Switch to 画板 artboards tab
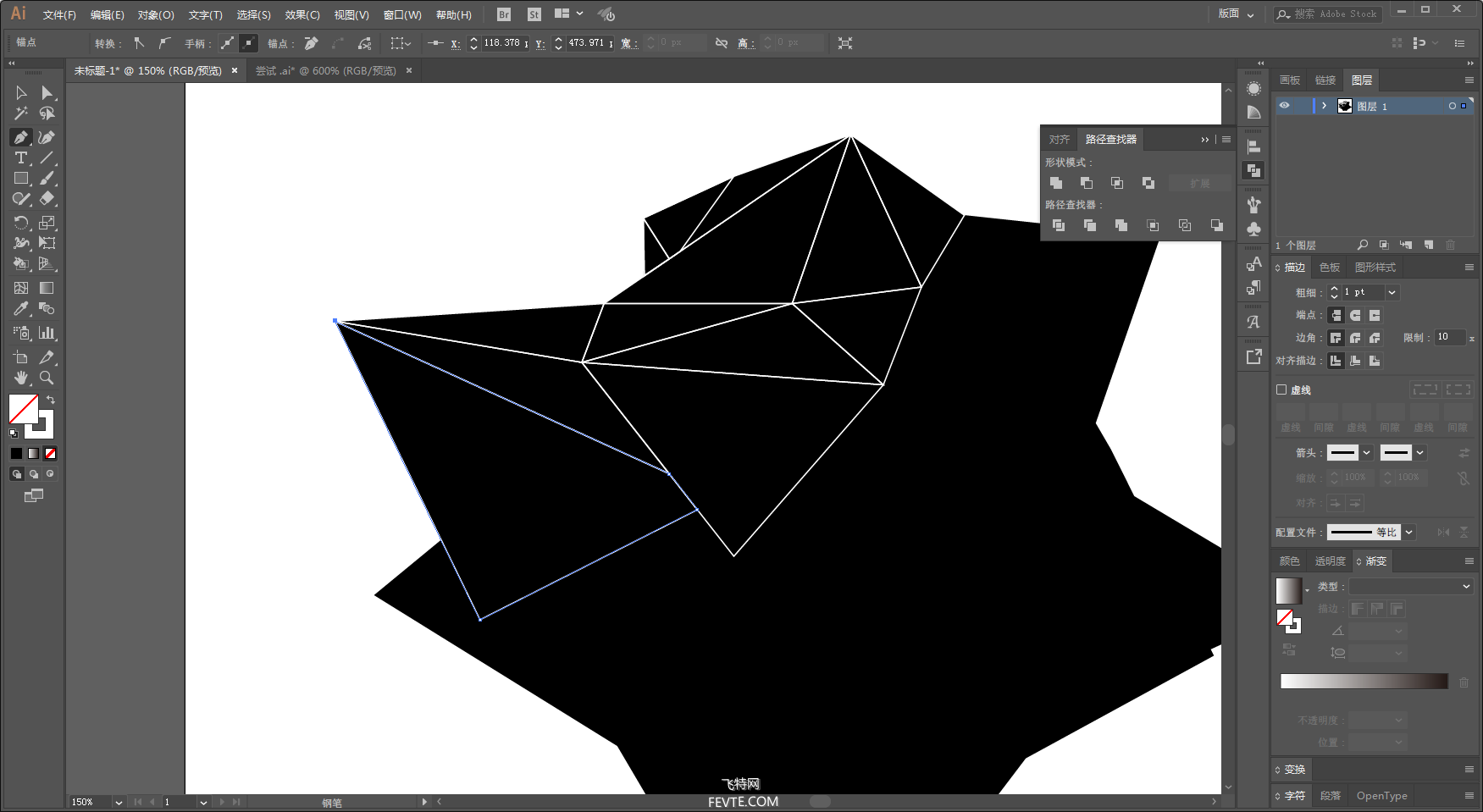Screen dimensions: 1483x812 pos(1290,80)
